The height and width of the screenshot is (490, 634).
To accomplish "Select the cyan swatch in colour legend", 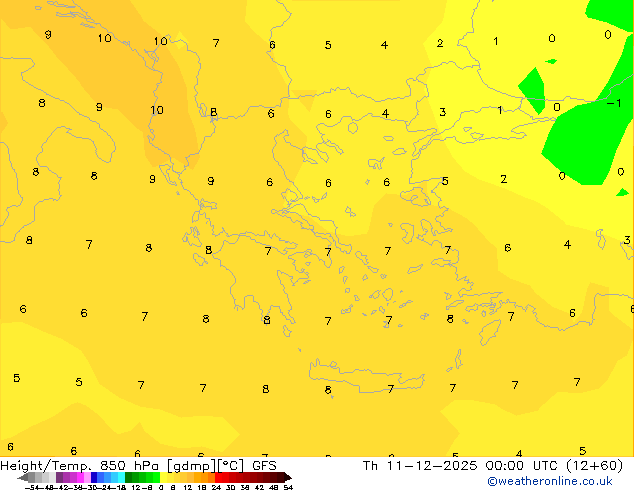I will (x=121, y=477).
